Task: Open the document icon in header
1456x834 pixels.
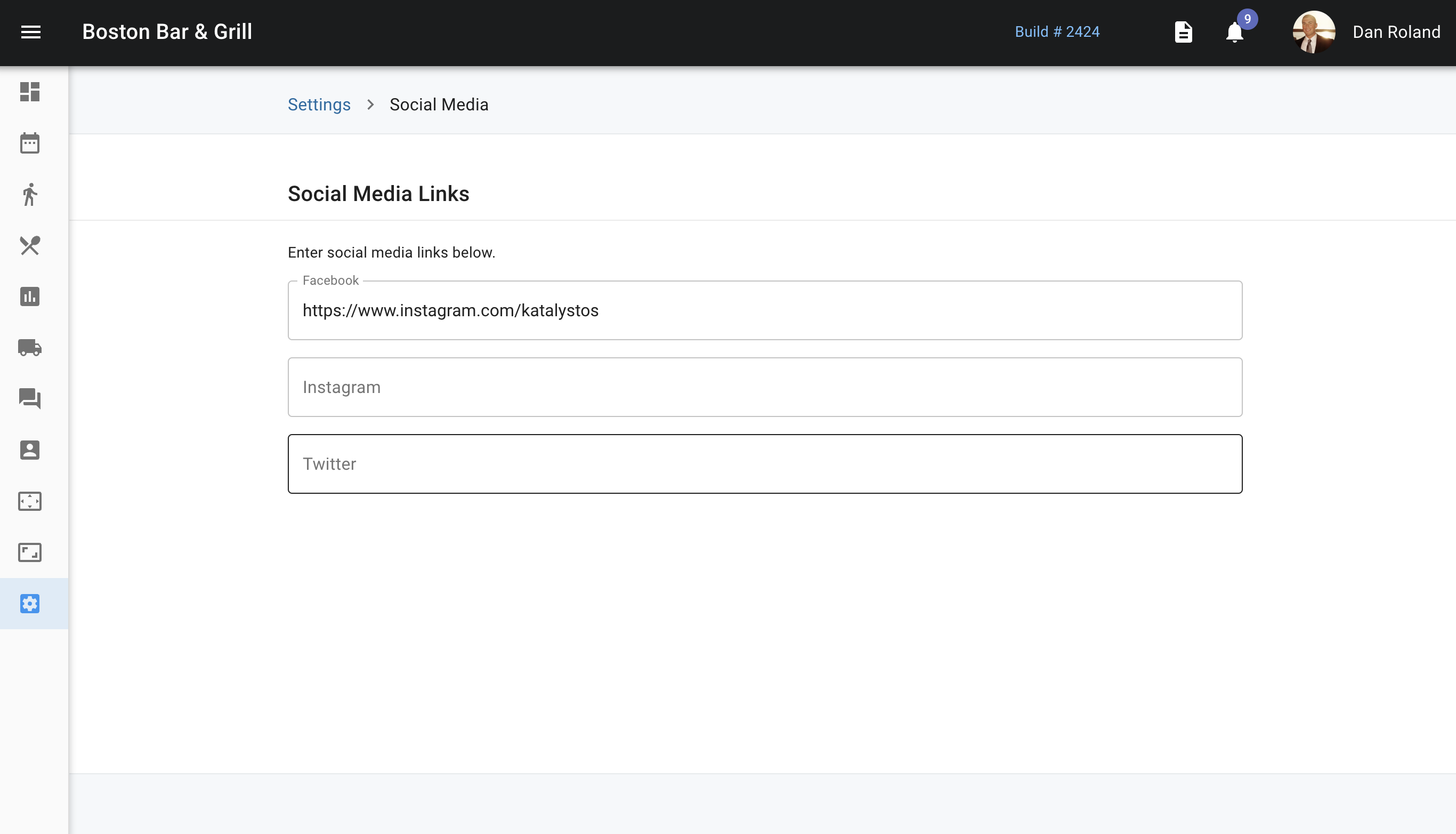Action: [x=1183, y=32]
